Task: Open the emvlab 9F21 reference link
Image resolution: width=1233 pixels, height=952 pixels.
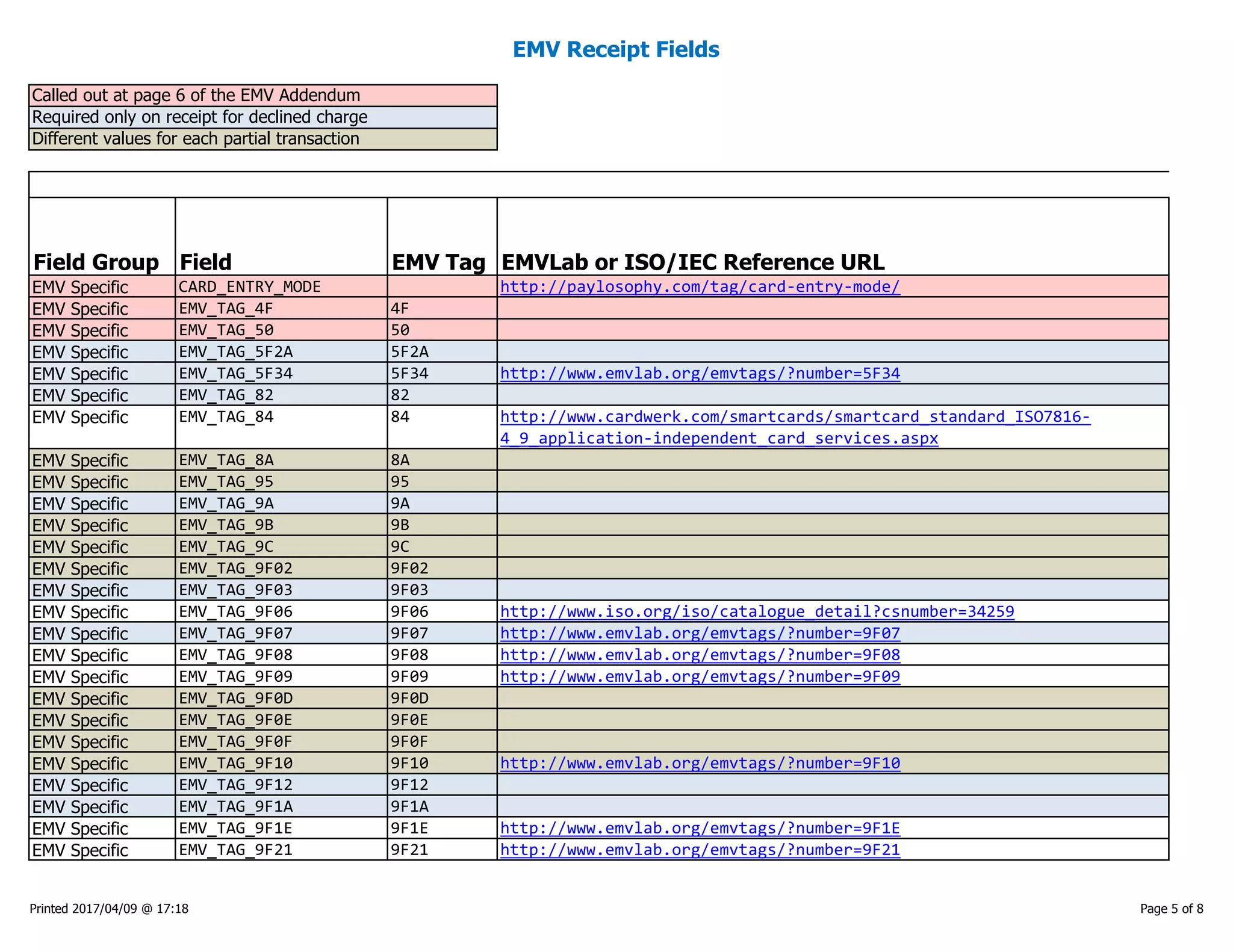Action: pos(700,850)
